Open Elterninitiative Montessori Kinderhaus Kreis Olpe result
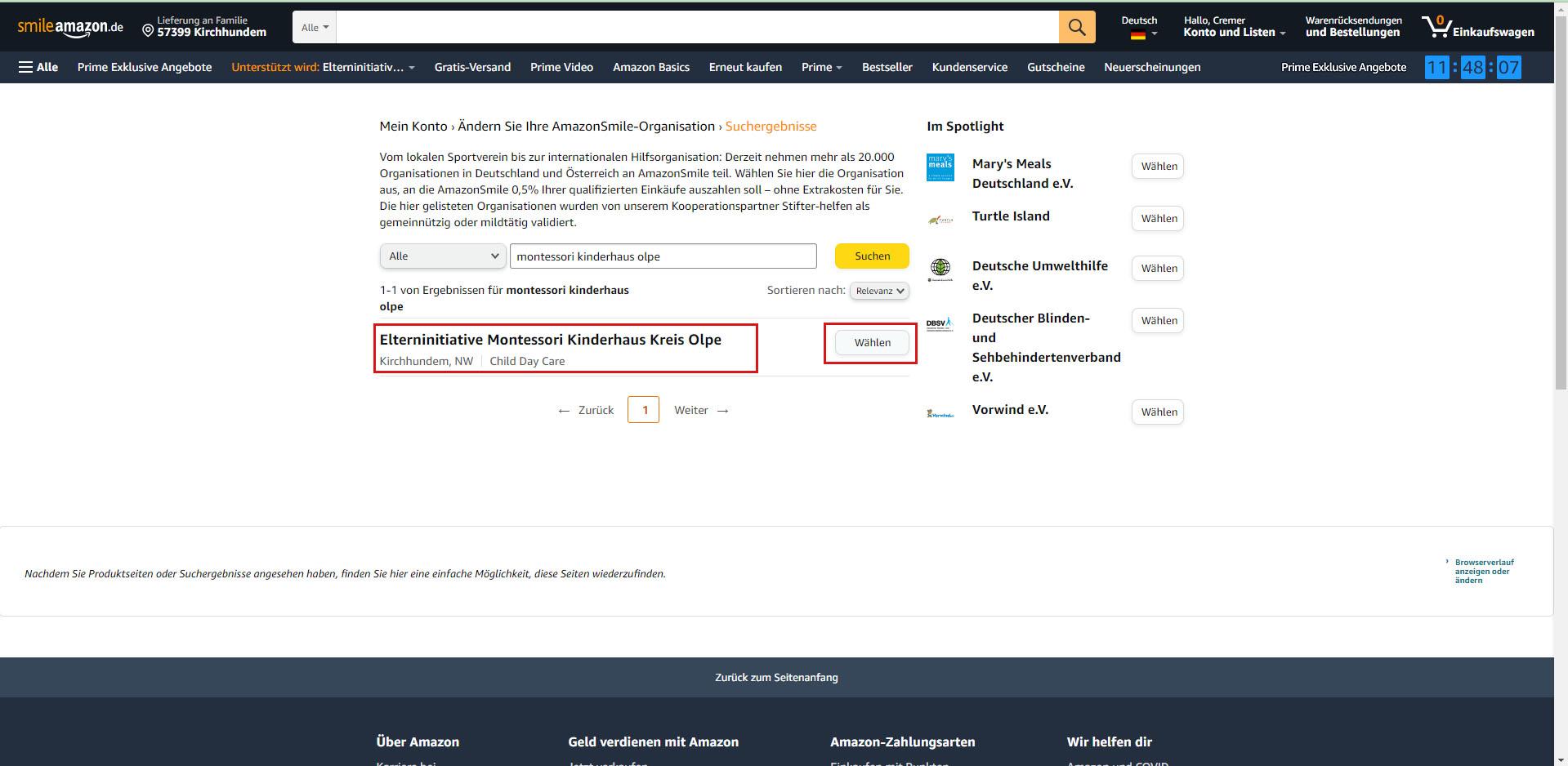Viewport: 1568px width, 766px height. tap(550, 340)
